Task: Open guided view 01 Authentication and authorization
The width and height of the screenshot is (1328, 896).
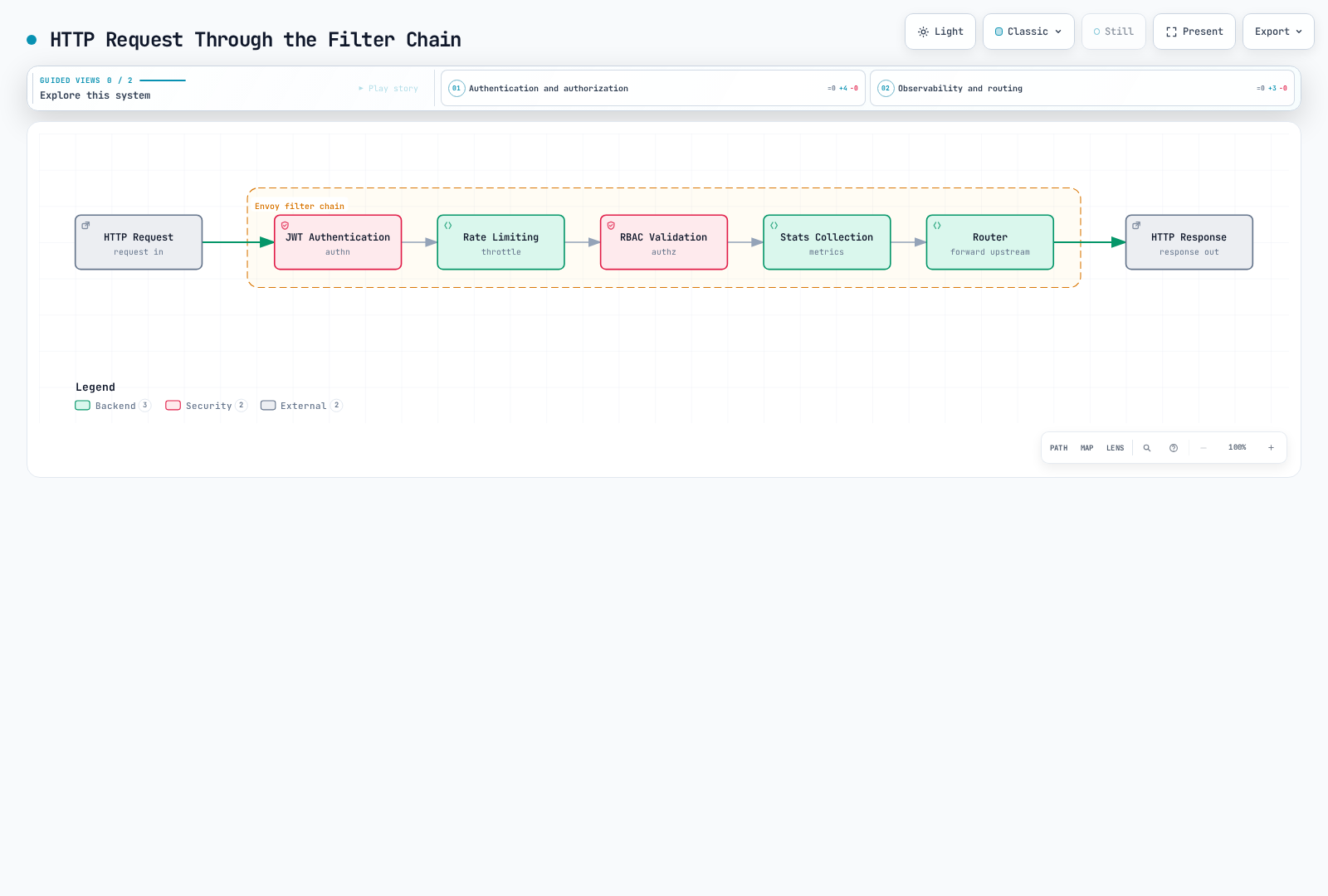Action: click(x=653, y=88)
